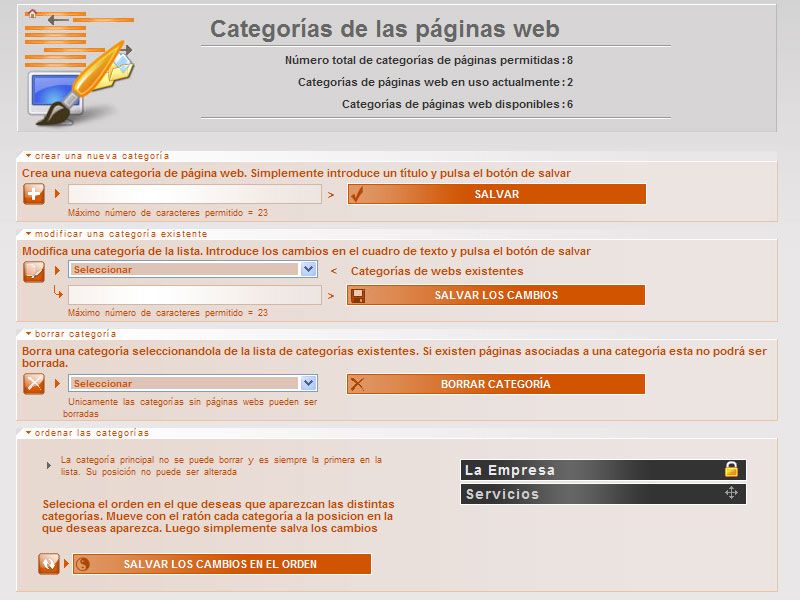This screenshot has height=600, width=800.
Task: Click the SALVAR button
Action: pyautogui.click(x=496, y=194)
